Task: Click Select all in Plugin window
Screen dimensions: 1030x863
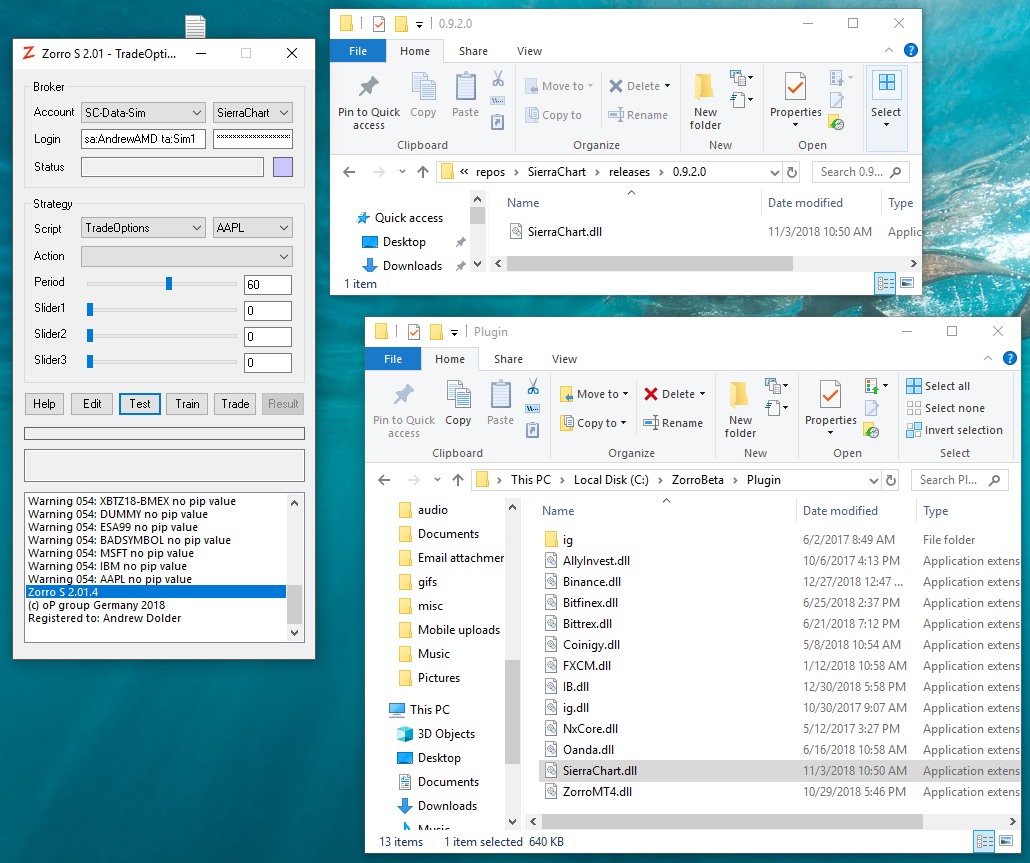Action: 938,386
